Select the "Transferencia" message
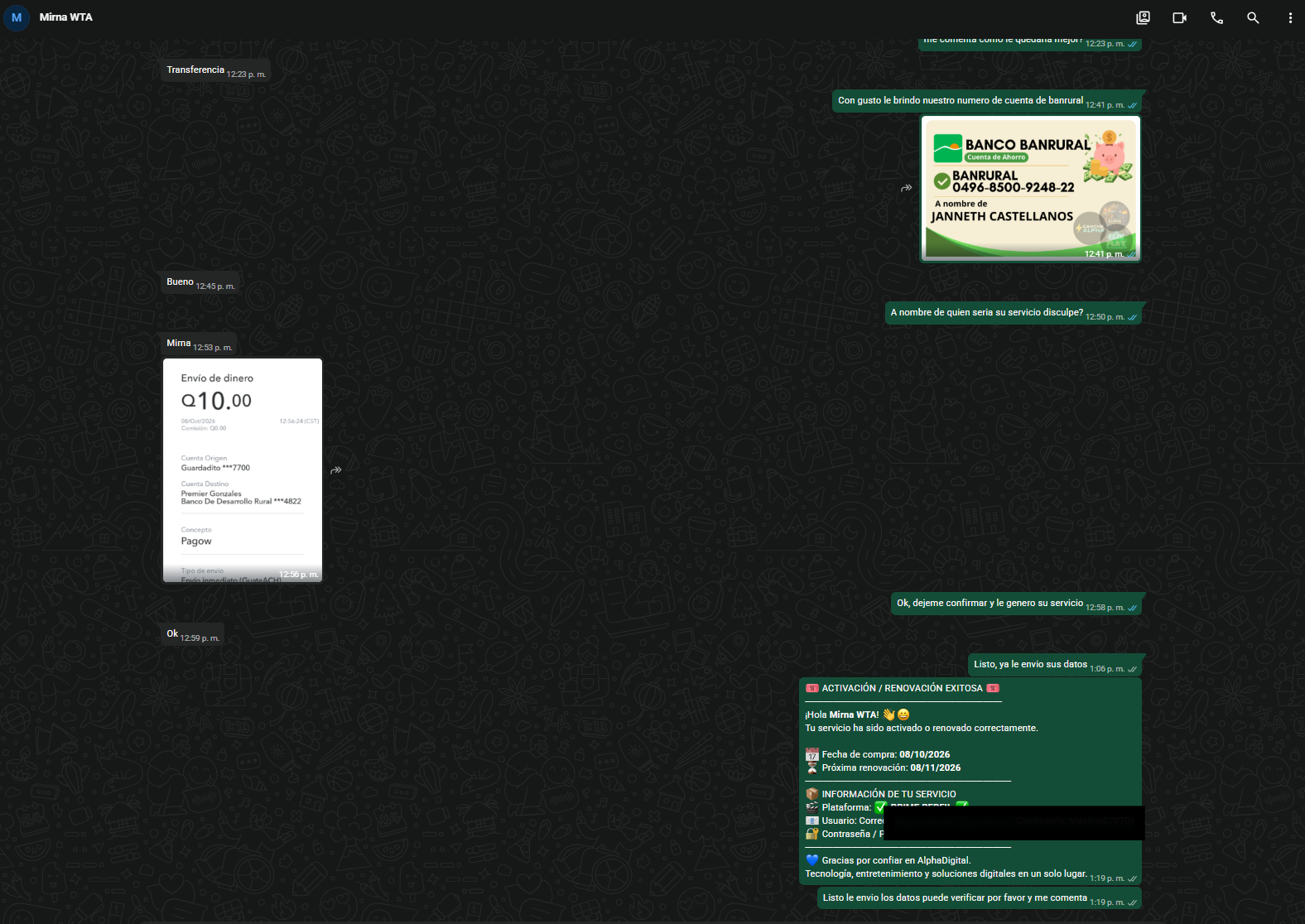This screenshot has height=924, width=1305. (215, 70)
